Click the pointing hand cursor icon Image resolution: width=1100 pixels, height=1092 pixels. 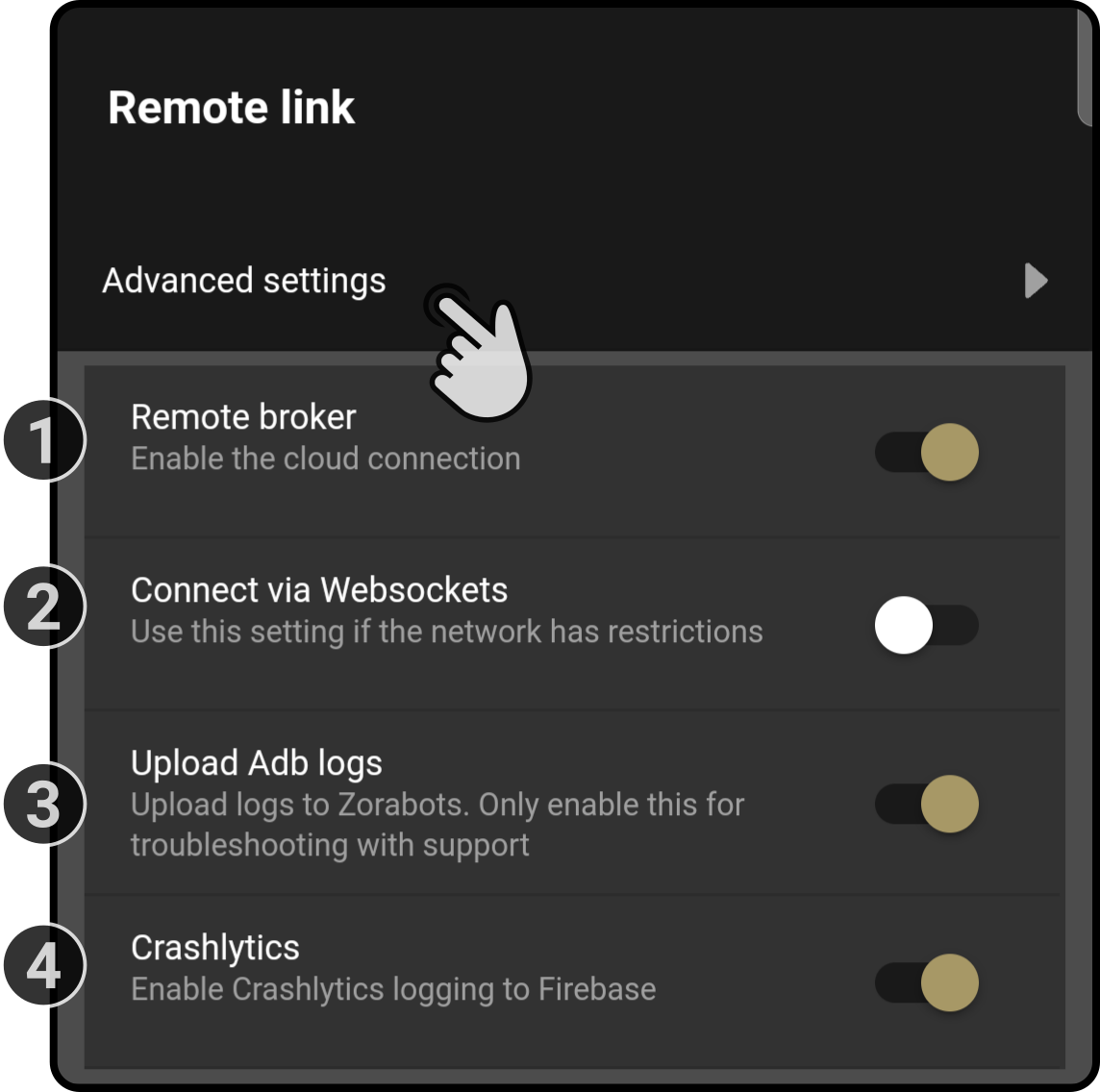point(479,352)
